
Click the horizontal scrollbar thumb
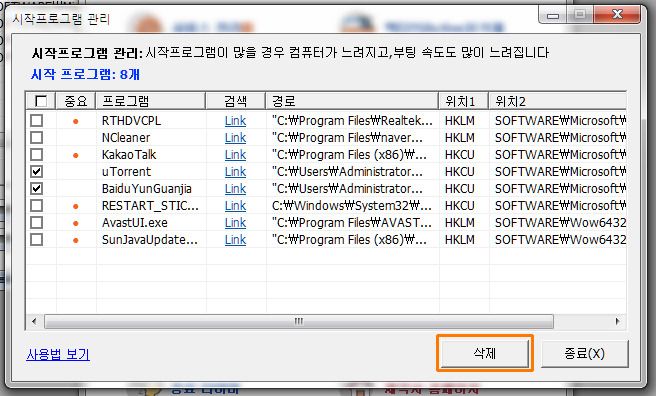click(x=299, y=322)
